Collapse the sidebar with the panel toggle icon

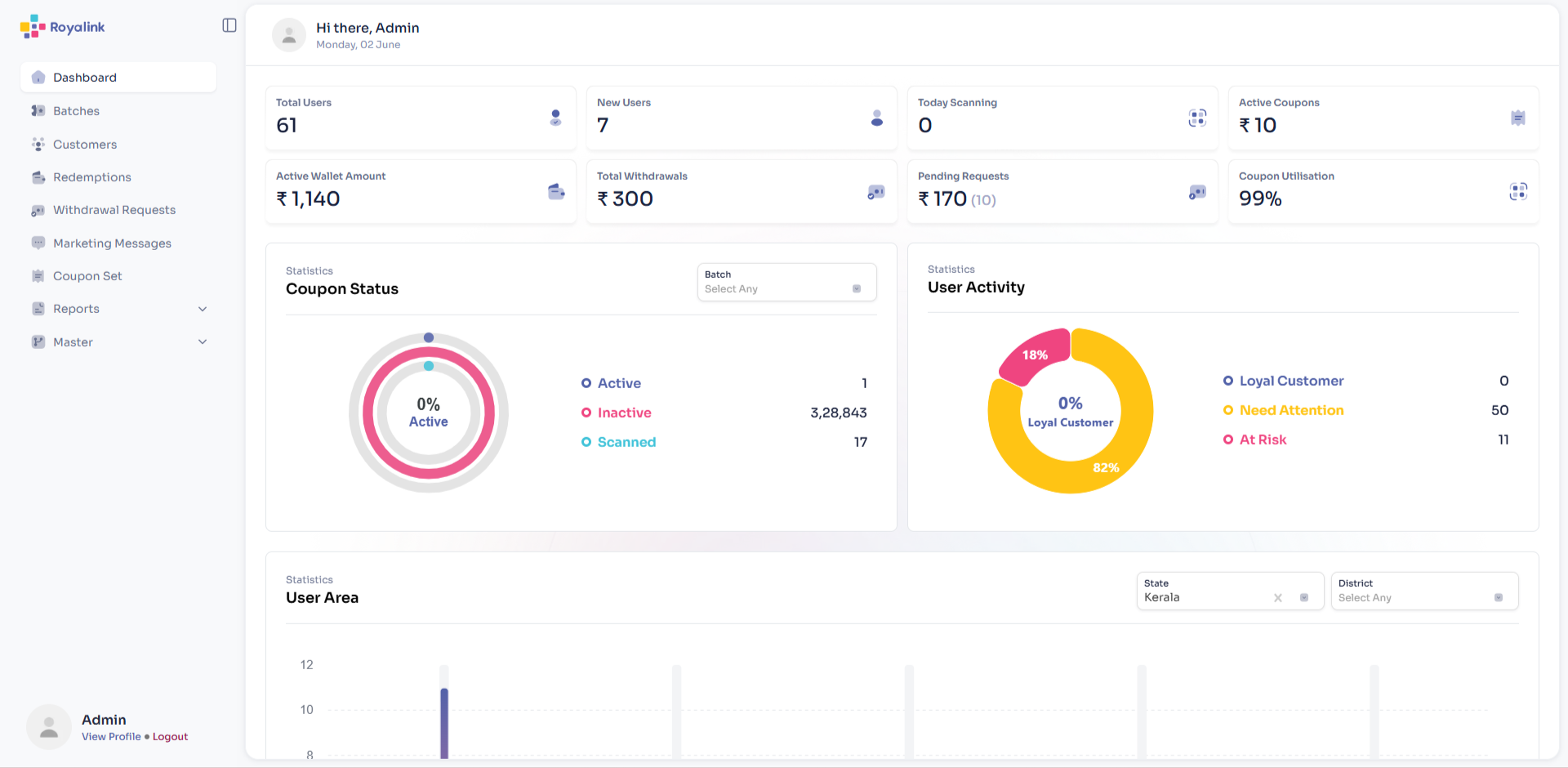[x=229, y=25]
